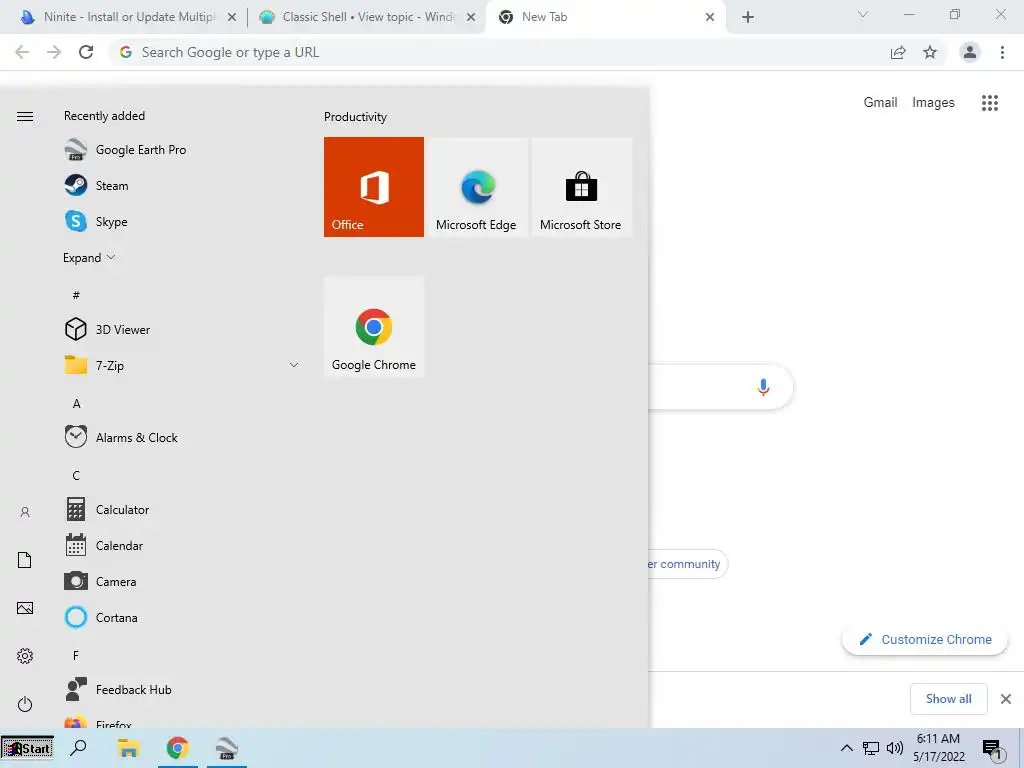Click the share page icon in Chrome
Screen dimensions: 1024x768
(898, 52)
